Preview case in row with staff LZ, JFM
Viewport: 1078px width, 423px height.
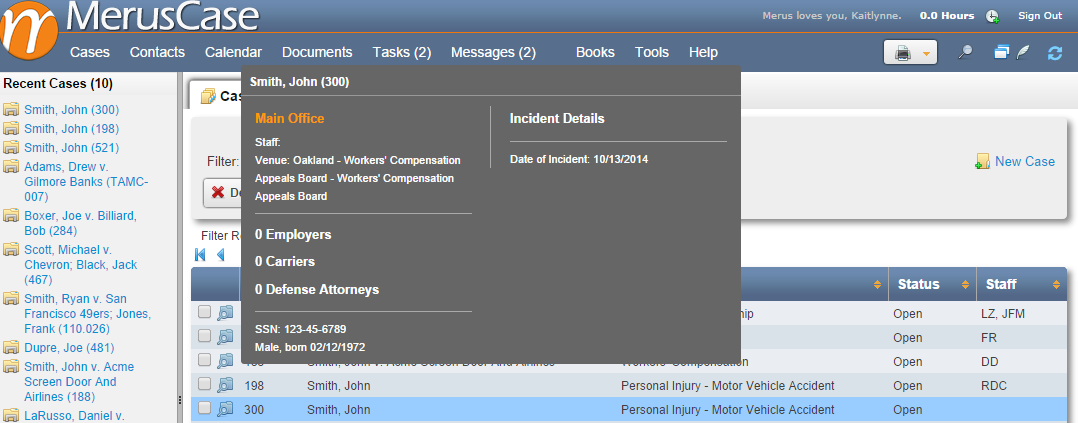(225, 313)
